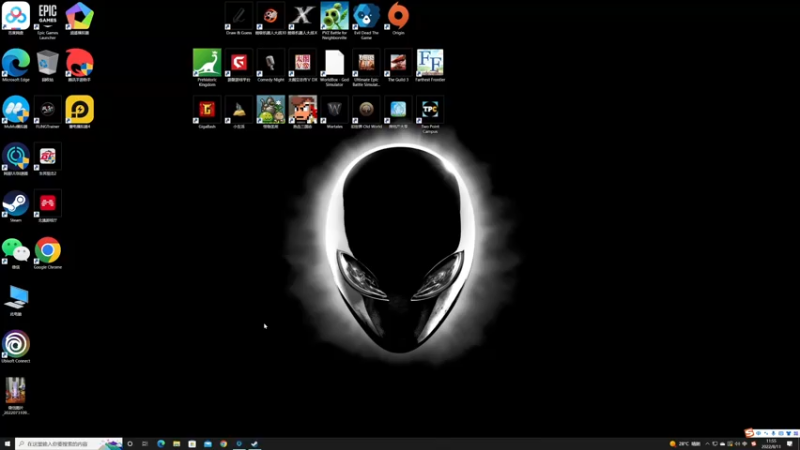This screenshot has height=450, width=800.
Task: Open the weather widget showing 28°C
Action: (685, 444)
